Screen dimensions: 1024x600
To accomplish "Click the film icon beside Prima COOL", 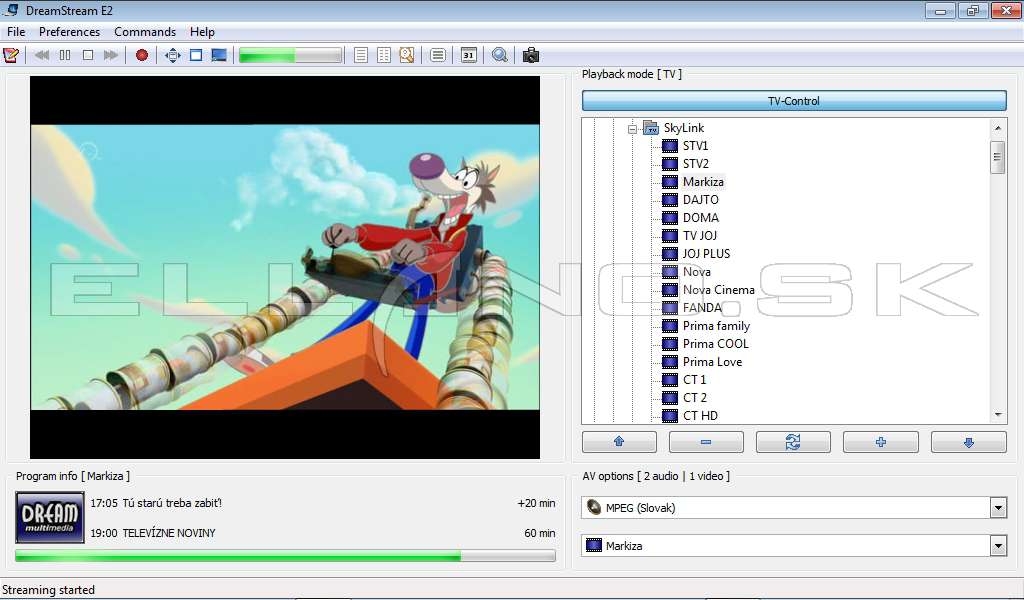I will [x=669, y=343].
